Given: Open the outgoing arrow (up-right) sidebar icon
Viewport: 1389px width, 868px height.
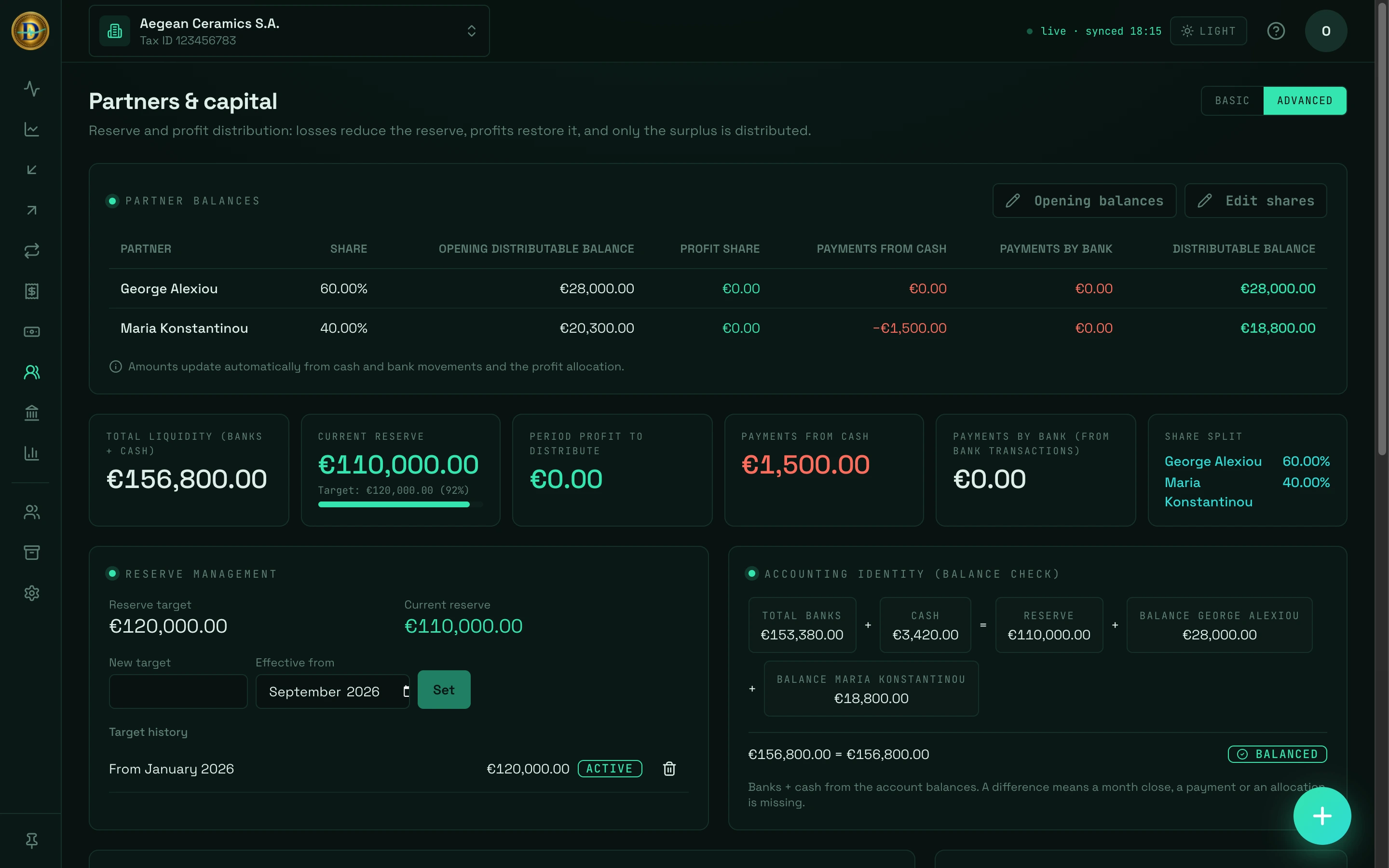Looking at the screenshot, I should [x=31, y=210].
